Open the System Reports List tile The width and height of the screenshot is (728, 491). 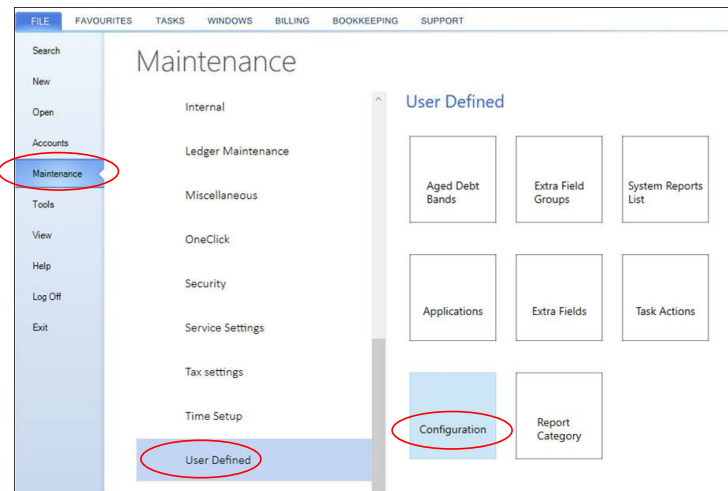tap(665, 179)
